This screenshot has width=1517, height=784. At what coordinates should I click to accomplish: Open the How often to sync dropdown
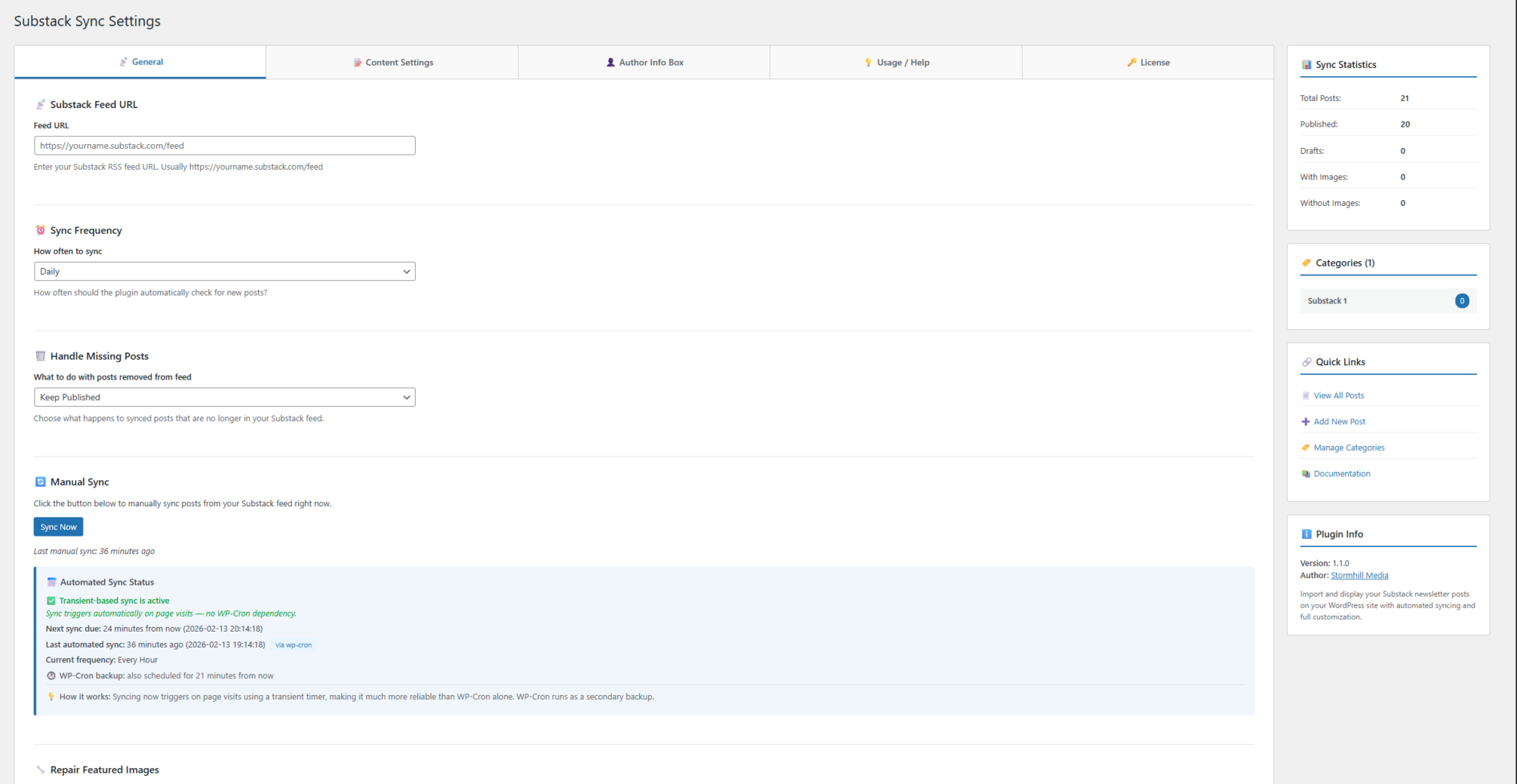click(224, 272)
